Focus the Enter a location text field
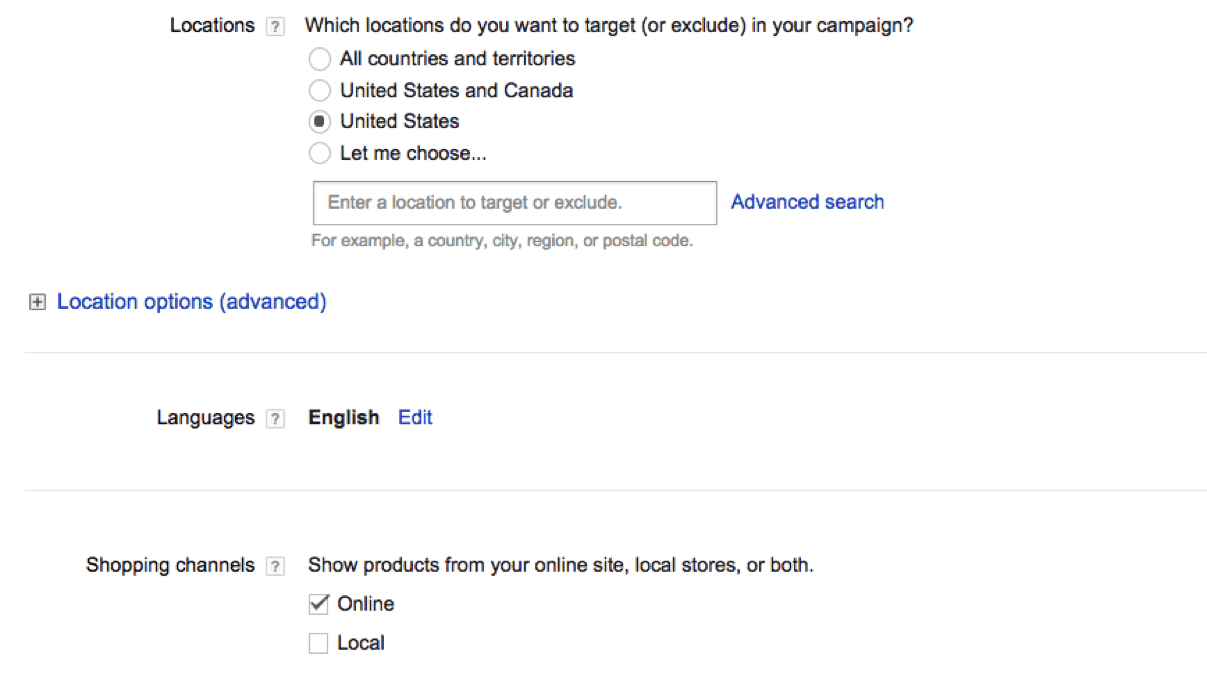This screenshot has width=1207, height=678. click(x=514, y=203)
